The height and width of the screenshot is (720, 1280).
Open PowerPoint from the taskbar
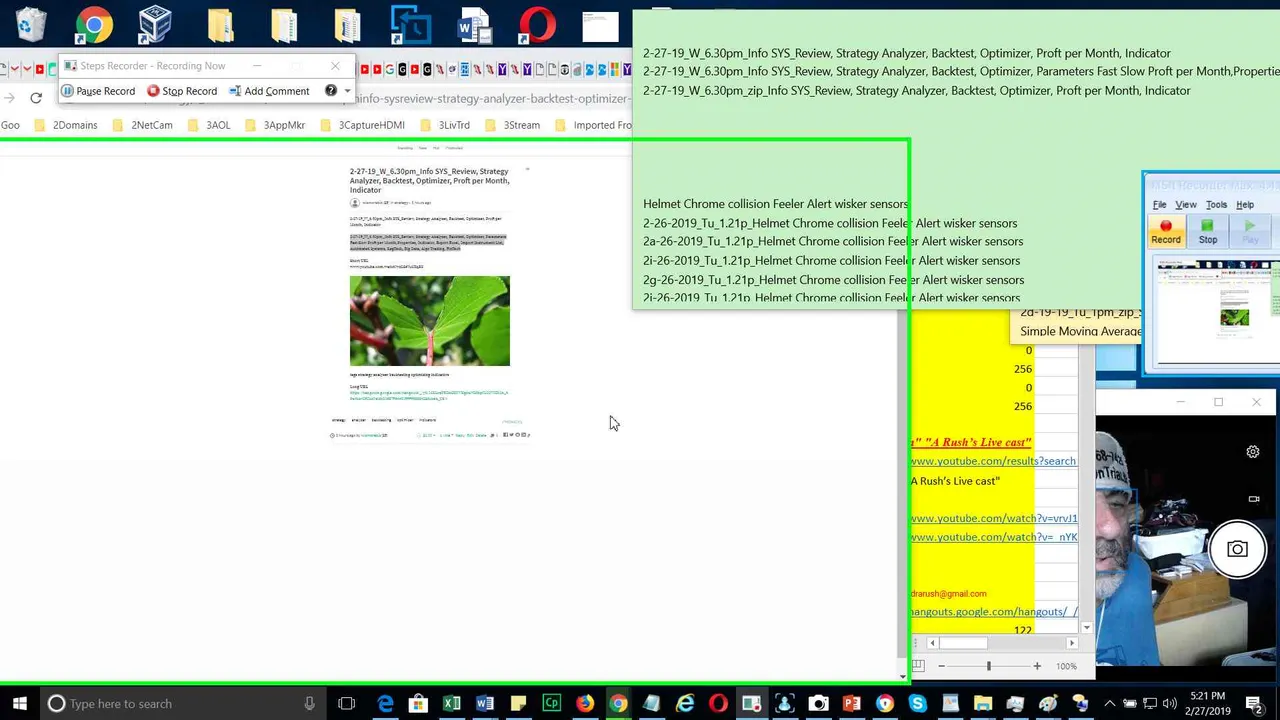pos(851,703)
